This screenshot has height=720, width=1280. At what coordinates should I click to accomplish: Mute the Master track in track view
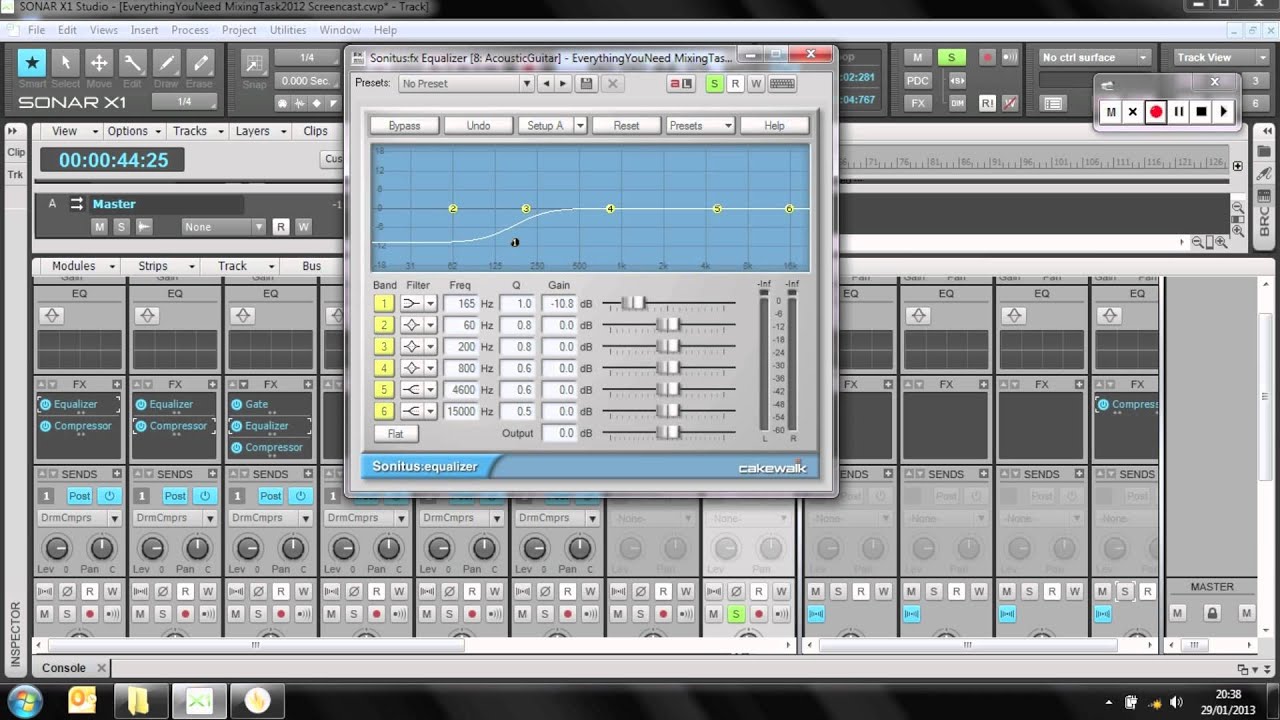99,227
